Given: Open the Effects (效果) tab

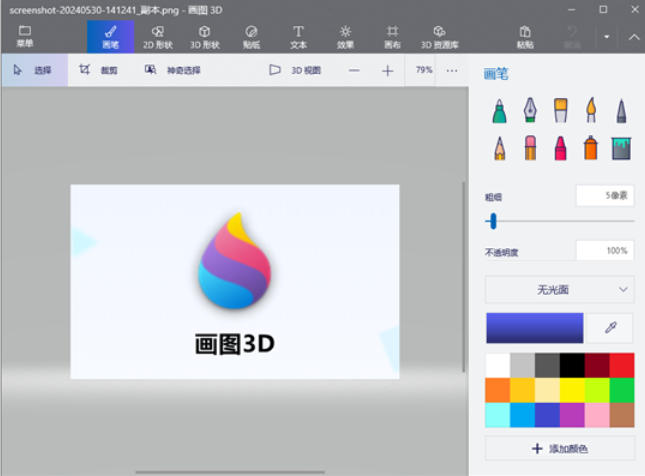Looking at the screenshot, I should [345, 37].
